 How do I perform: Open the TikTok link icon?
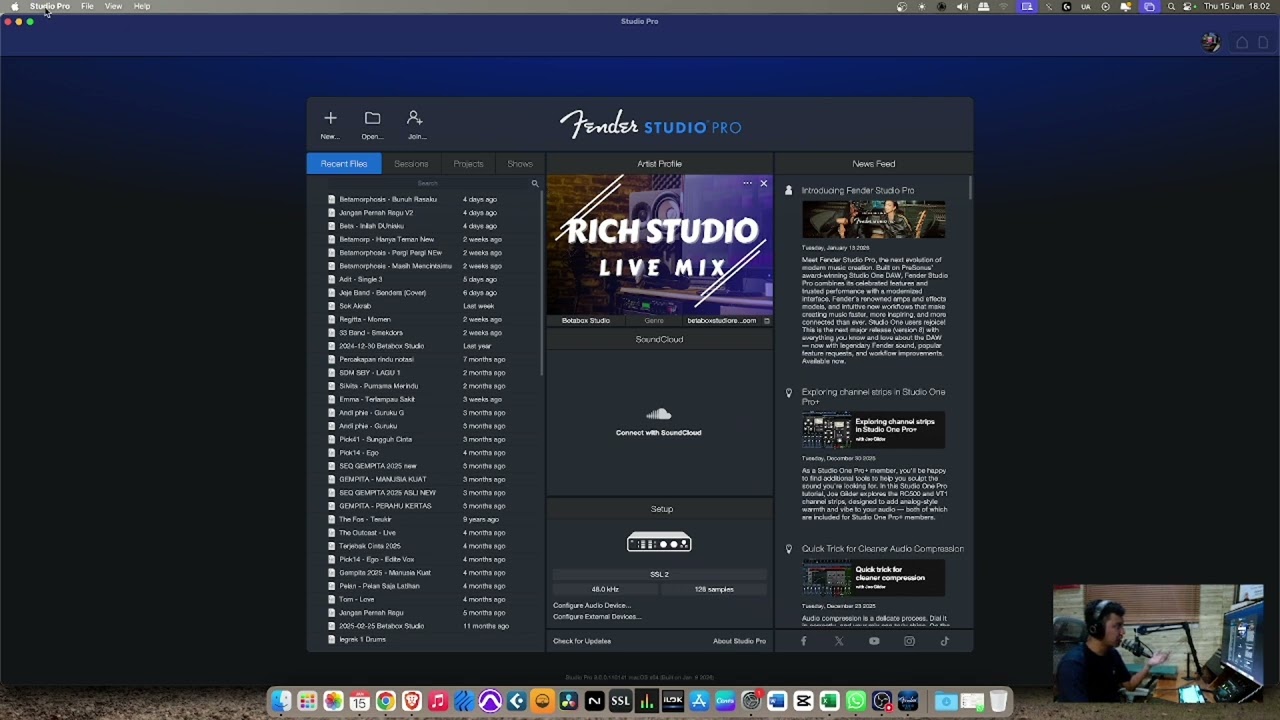[944, 641]
